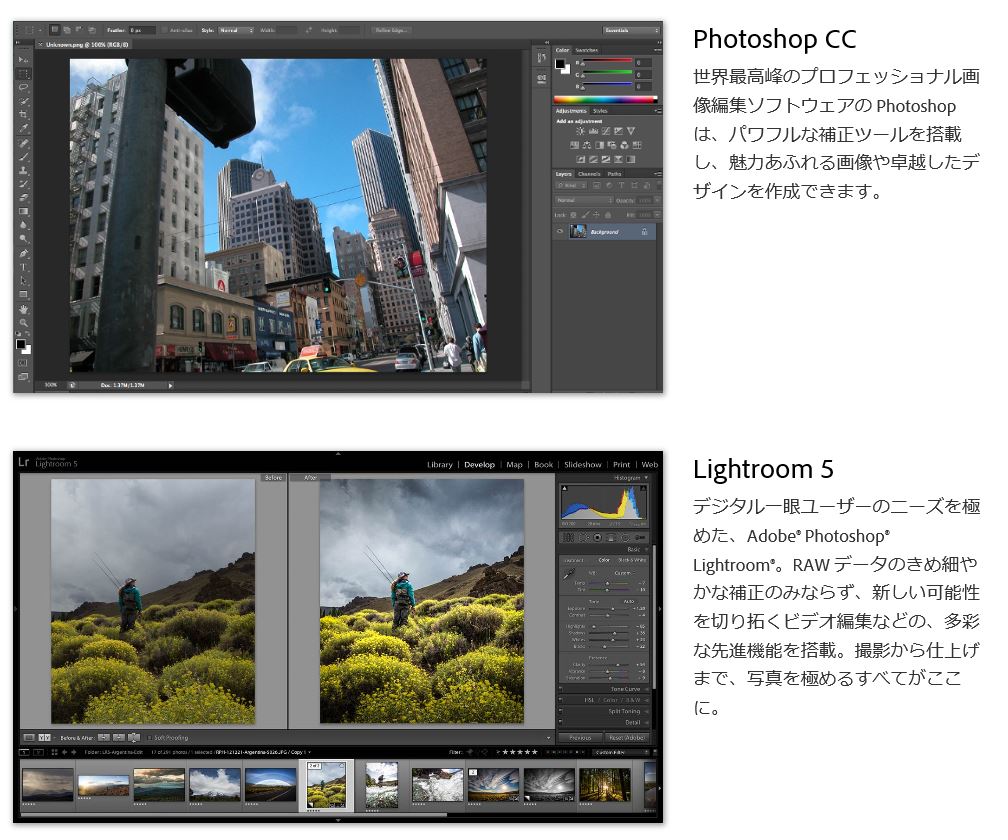1008x840 pixels.
Task: Toggle the Lock all icon in Layers panel
Action: 608,215
